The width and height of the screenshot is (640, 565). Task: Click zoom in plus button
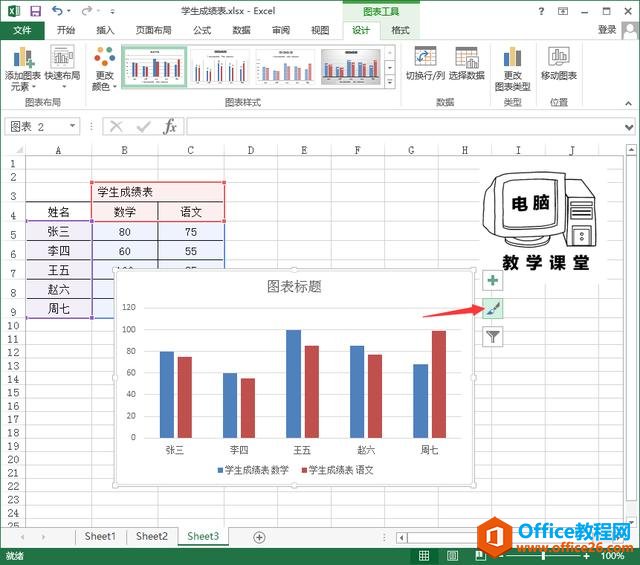(586, 556)
